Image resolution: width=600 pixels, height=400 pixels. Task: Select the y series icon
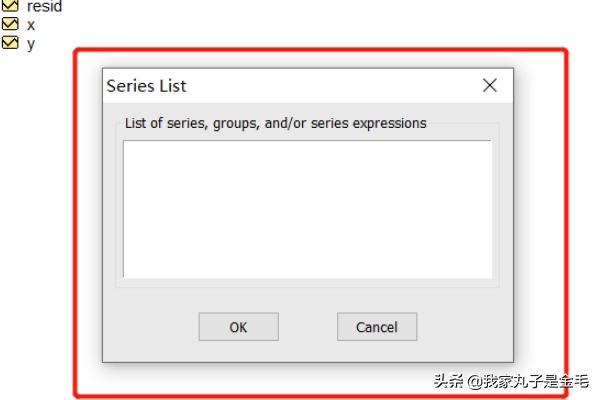pyautogui.click(x=10, y=42)
